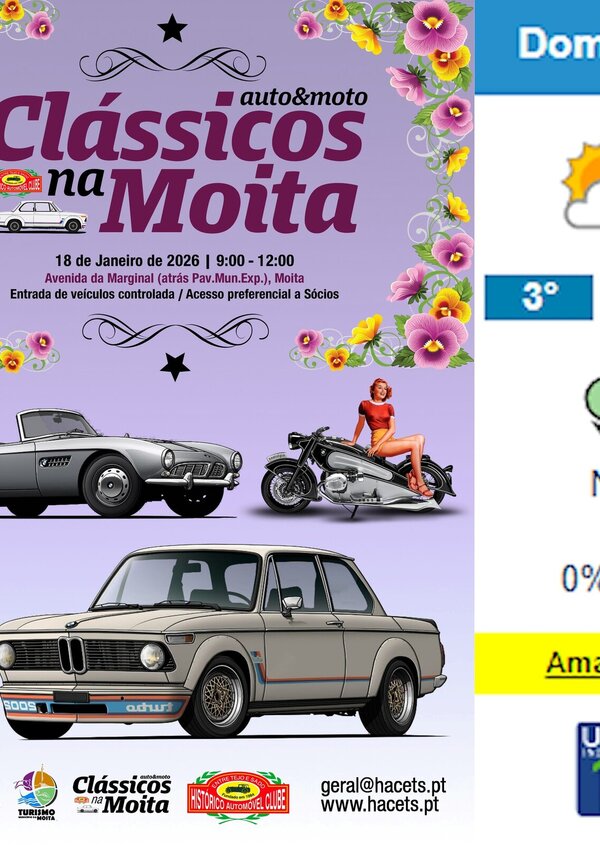Click the black star above the title

(x=173, y=29)
